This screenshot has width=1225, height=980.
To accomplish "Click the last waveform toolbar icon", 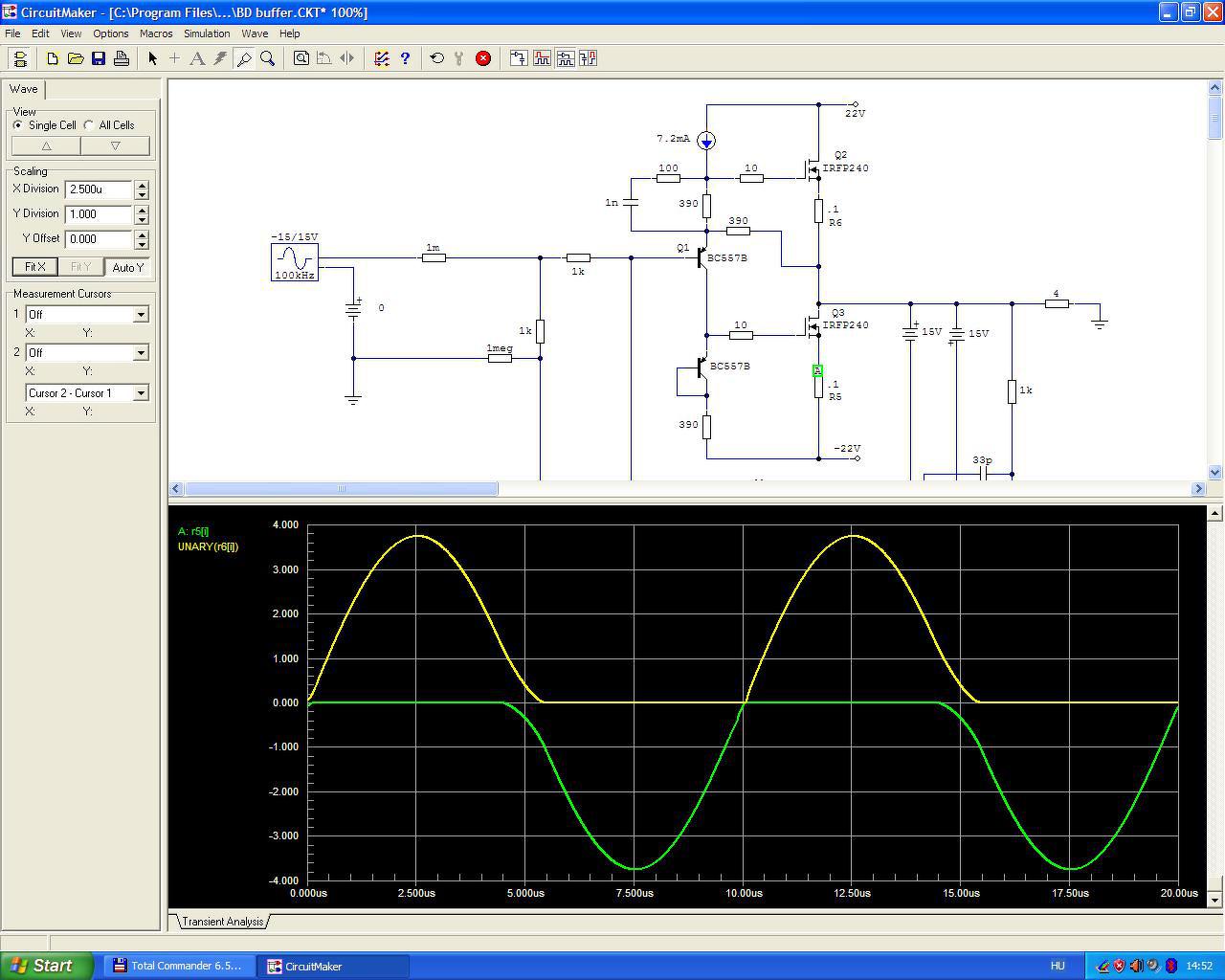I will [588, 58].
